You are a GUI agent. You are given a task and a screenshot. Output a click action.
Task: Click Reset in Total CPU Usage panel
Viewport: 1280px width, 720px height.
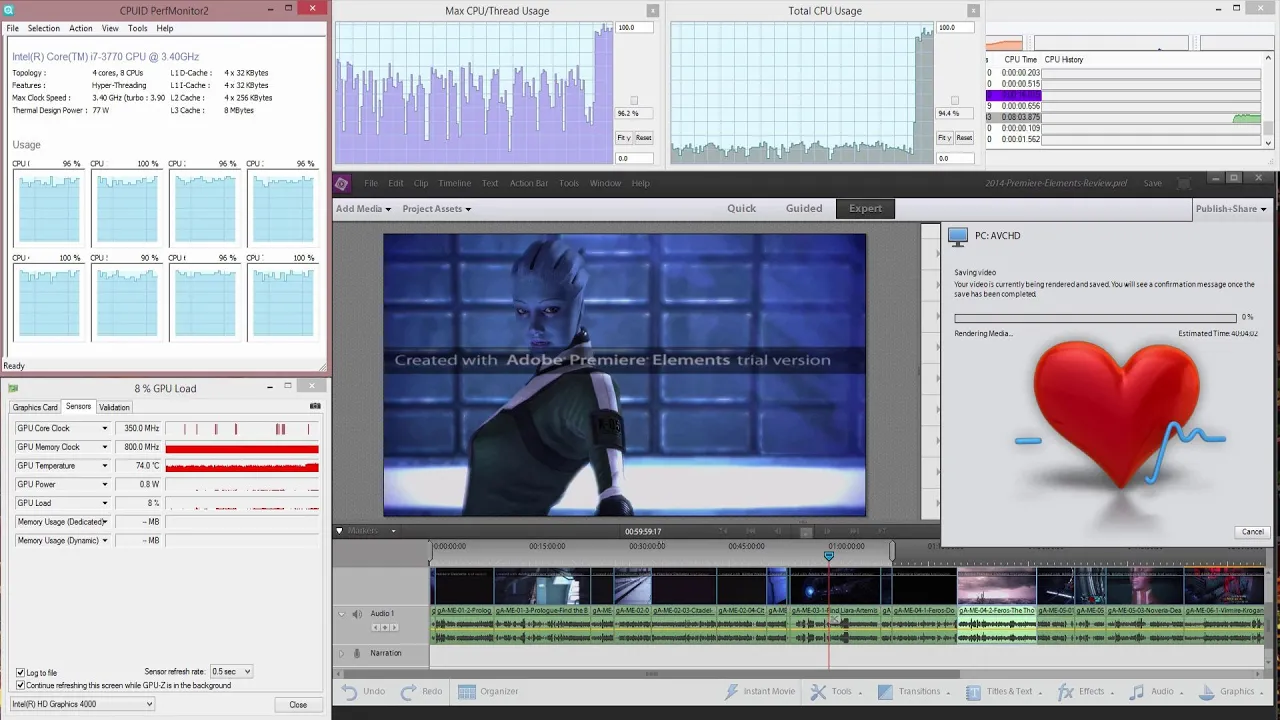coord(964,138)
